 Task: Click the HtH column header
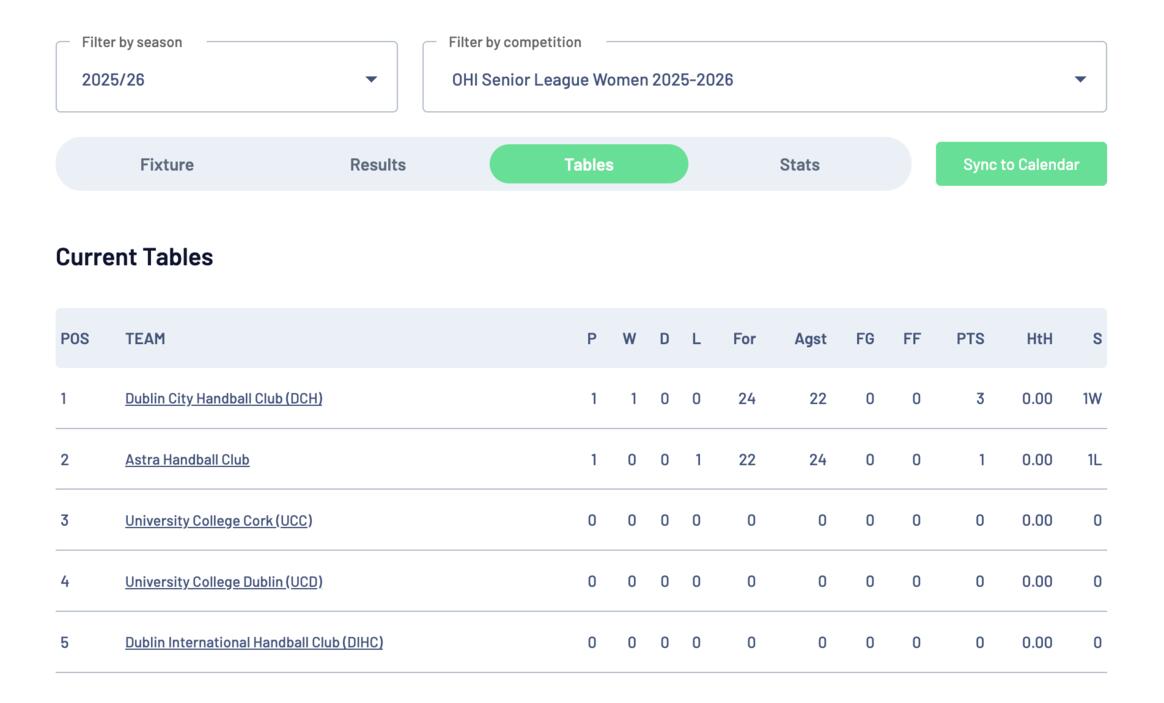1039,339
